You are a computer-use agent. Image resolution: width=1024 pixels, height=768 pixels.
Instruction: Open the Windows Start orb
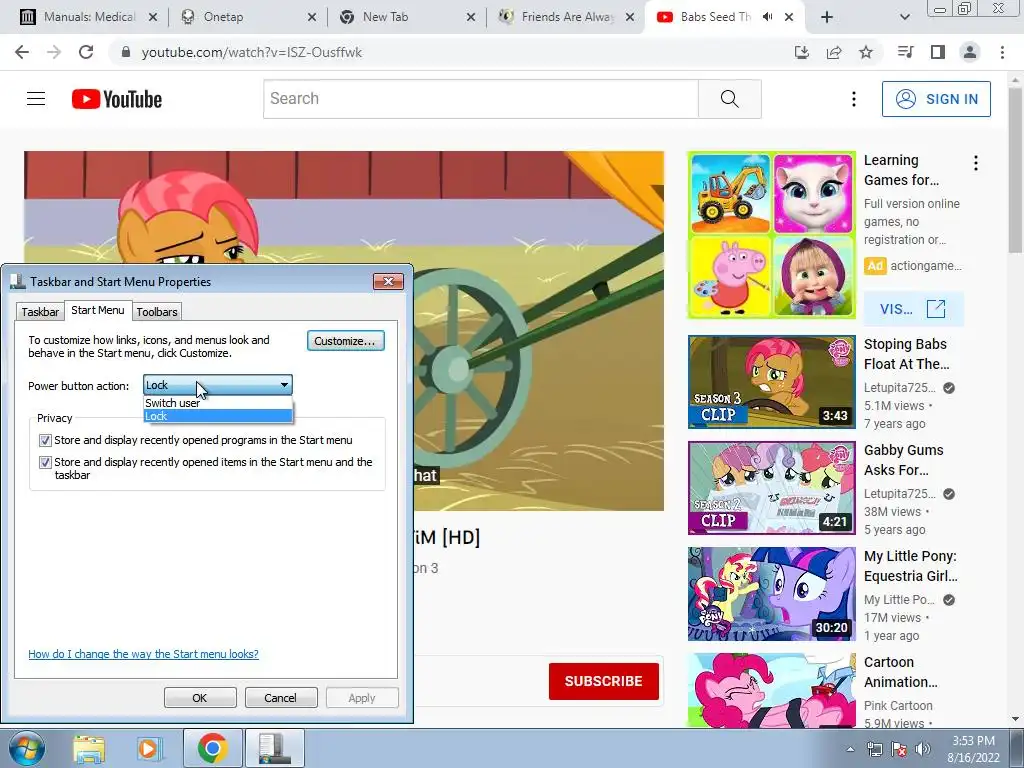pos(27,748)
